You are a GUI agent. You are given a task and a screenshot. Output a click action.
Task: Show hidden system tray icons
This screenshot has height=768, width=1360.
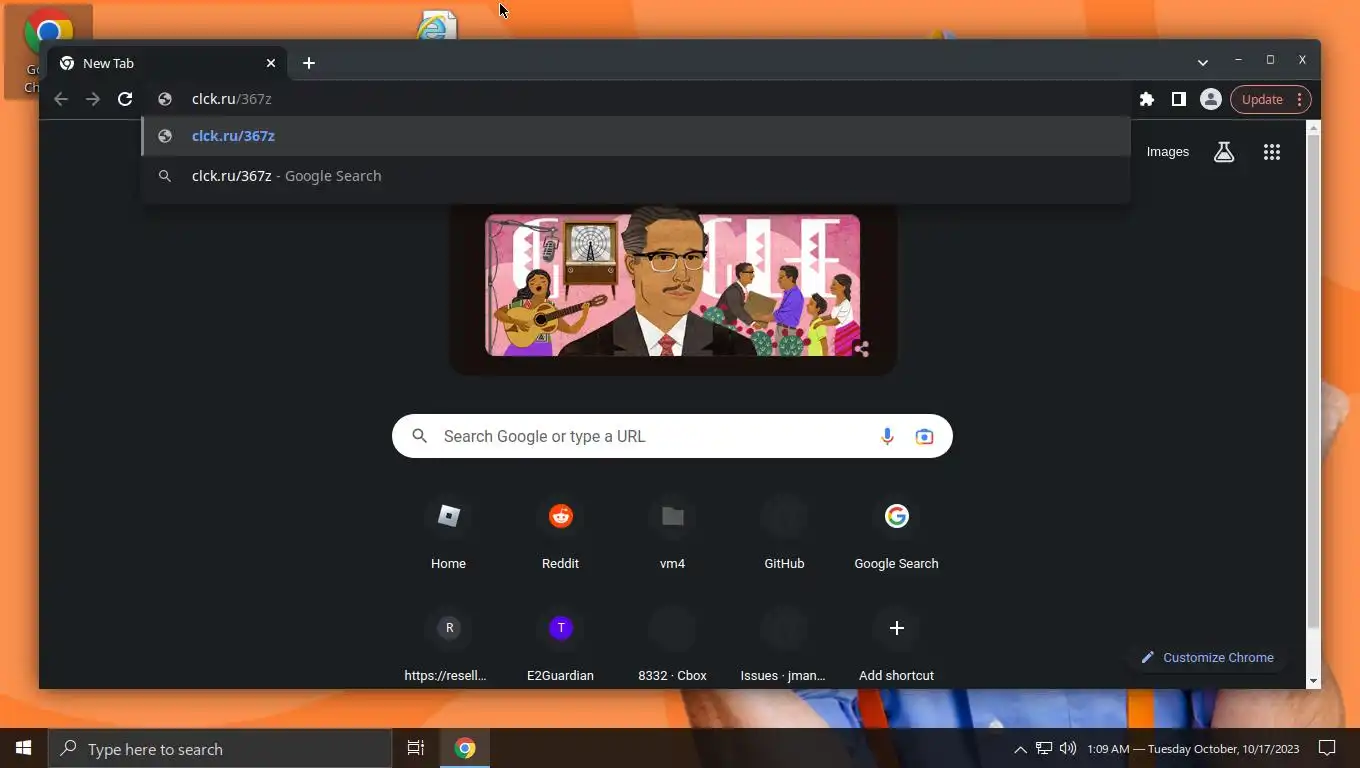pyautogui.click(x=1020, y=749)
